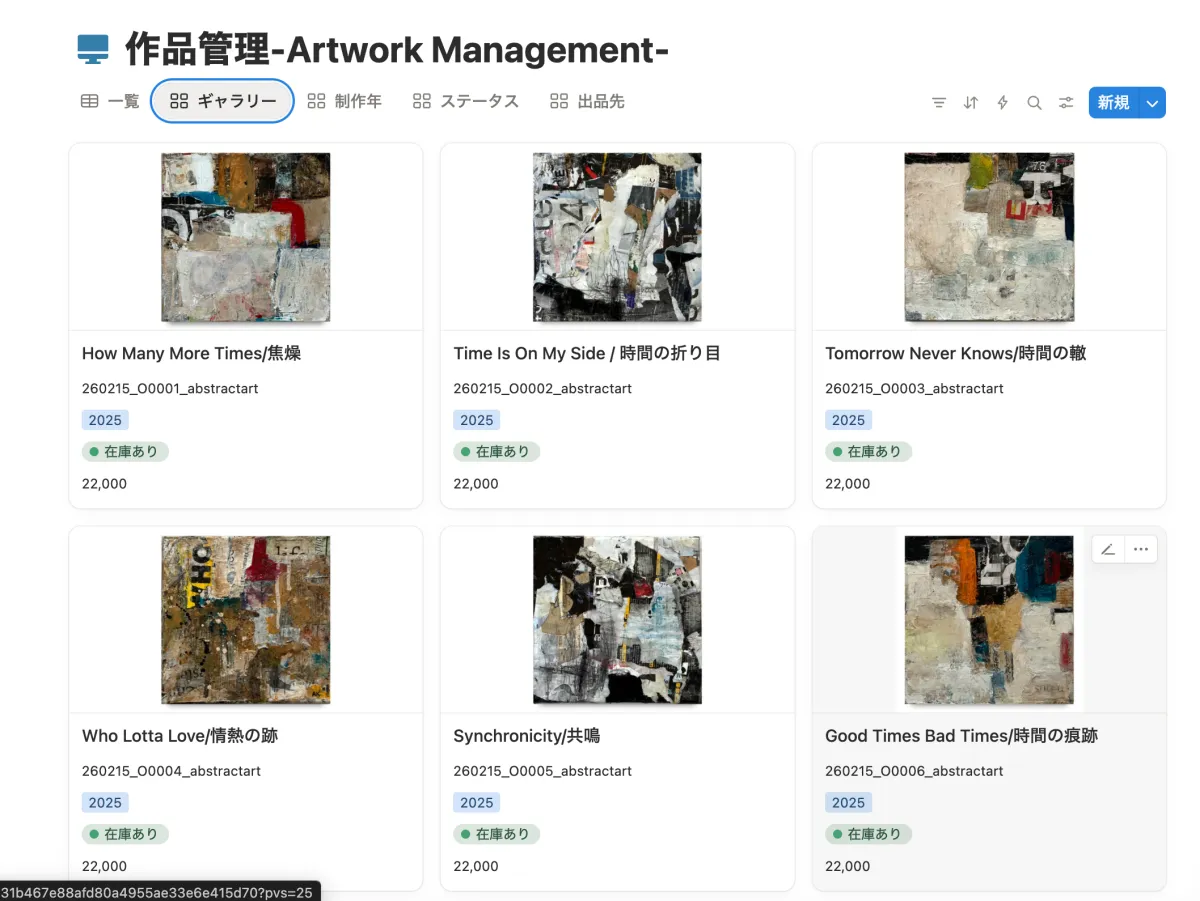The image size is (1200, 901).
Task: Open the Tomorrow Never Knows artwork thumbnail
Action: [989, 237]
